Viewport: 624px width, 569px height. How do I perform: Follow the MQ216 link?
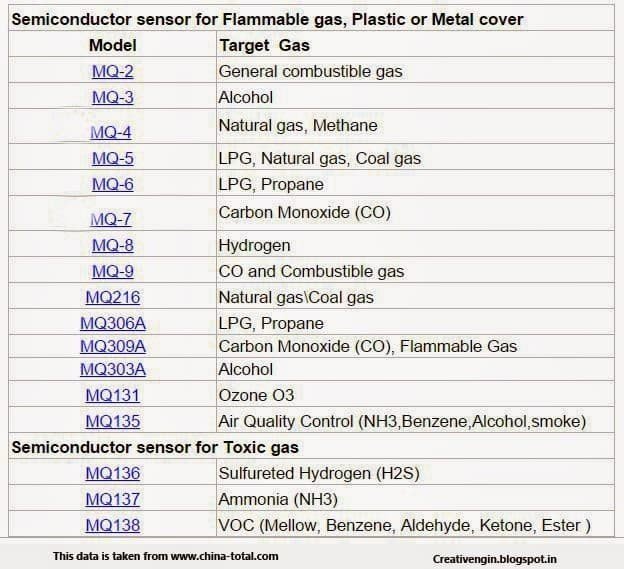(112, 297)
